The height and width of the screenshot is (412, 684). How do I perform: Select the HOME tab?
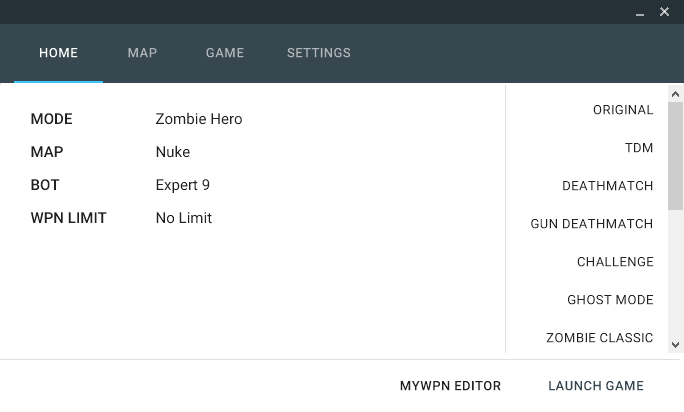tap(58, 53)
